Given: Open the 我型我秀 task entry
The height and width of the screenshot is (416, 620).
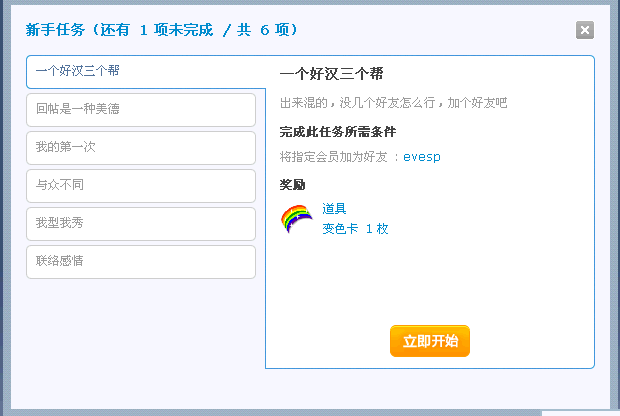Looking at the screenshot, I should [x=141, y=224].
